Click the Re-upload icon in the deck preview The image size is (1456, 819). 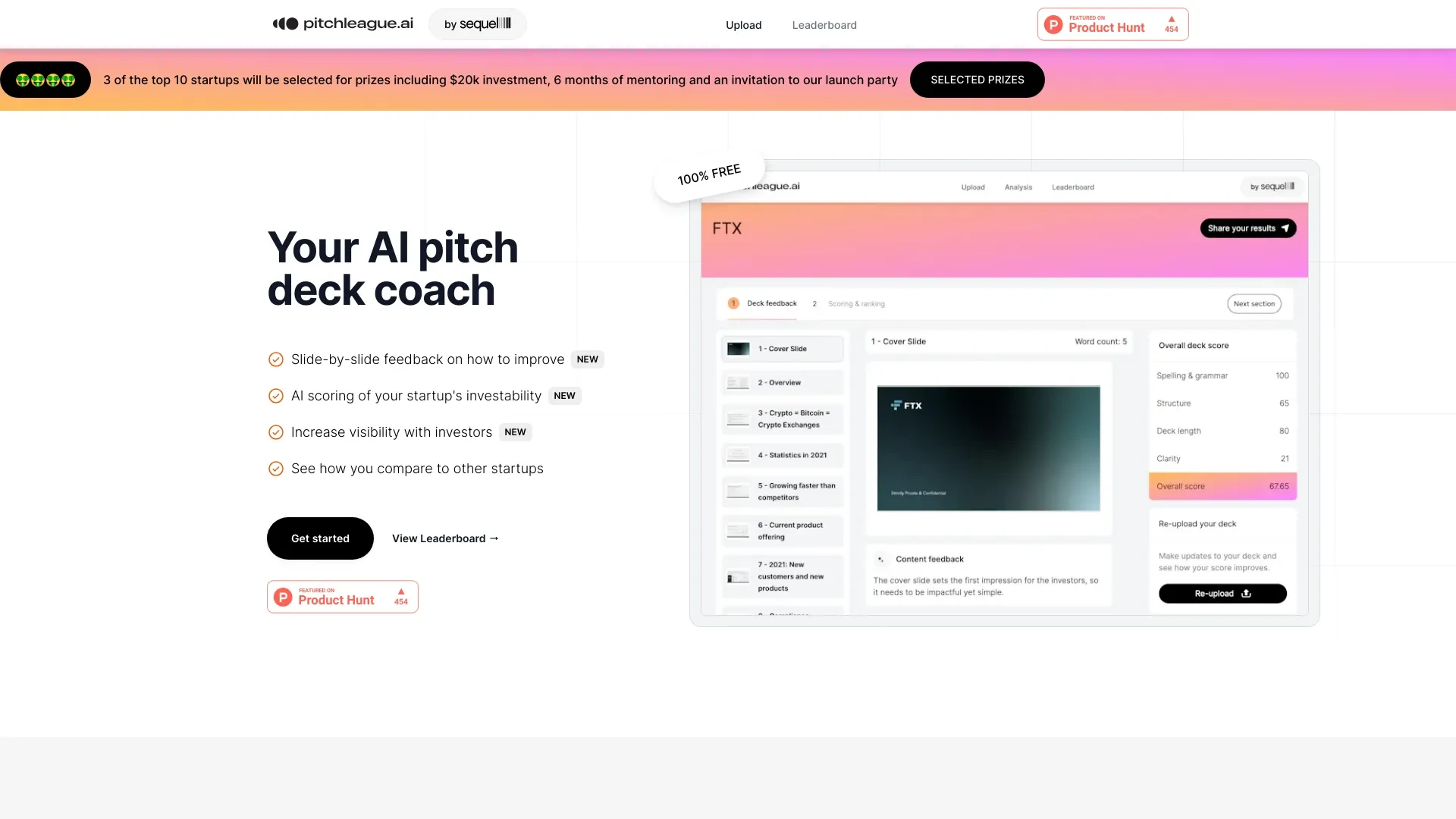click(1248, 593)
